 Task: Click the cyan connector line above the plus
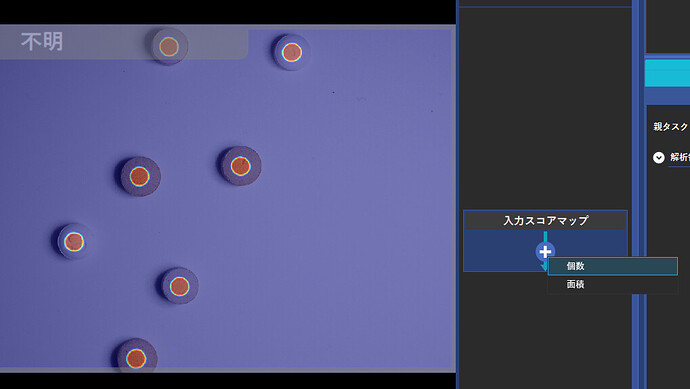(545, 237)
